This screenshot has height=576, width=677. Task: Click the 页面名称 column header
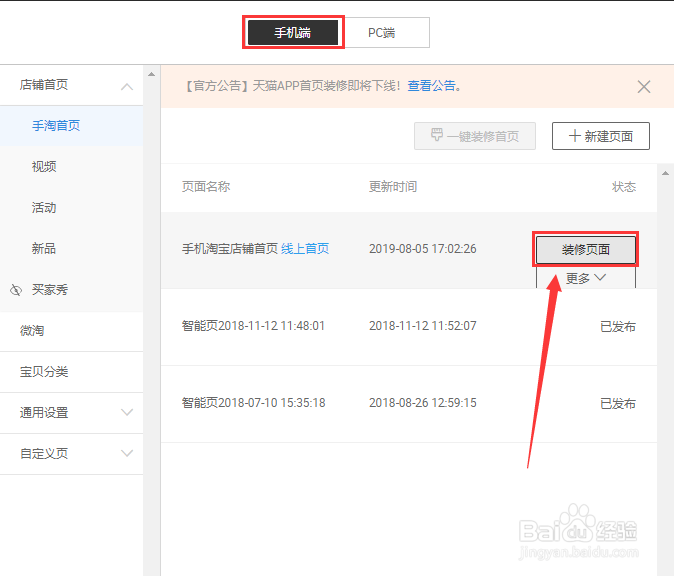(x=206, y=187)
